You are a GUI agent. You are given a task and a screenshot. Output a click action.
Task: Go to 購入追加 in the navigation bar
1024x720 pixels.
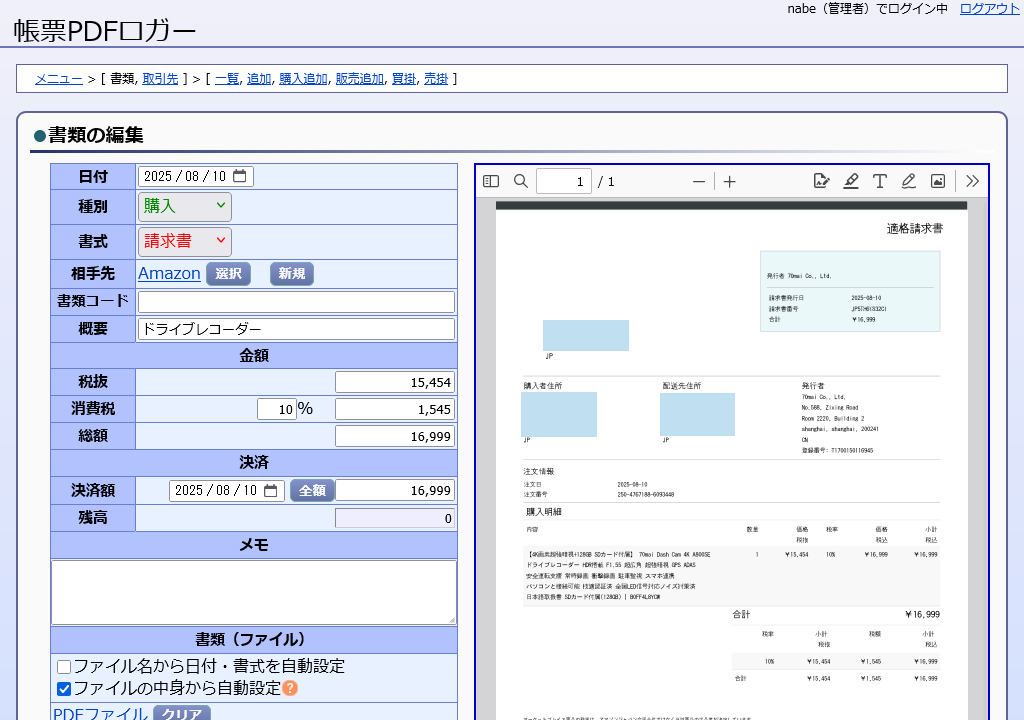point(303,78)
